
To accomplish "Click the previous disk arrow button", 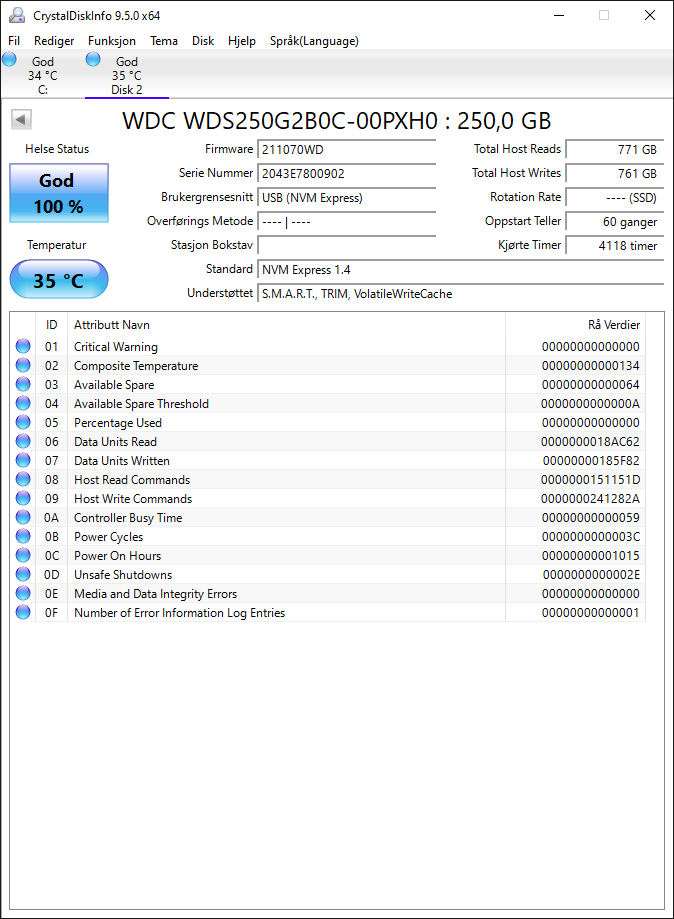I will (21, 120).
